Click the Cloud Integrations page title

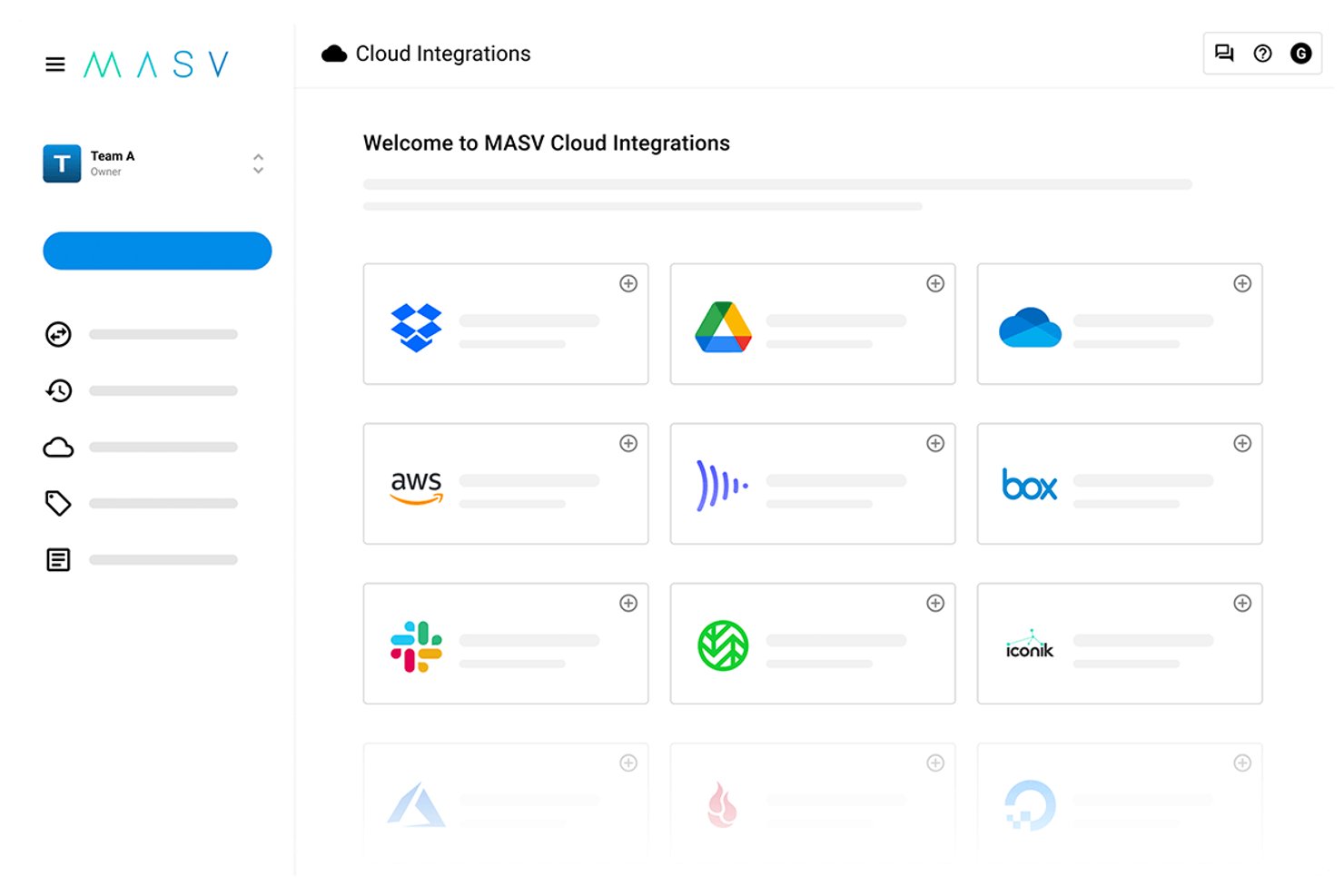click(x=443, y=54)
